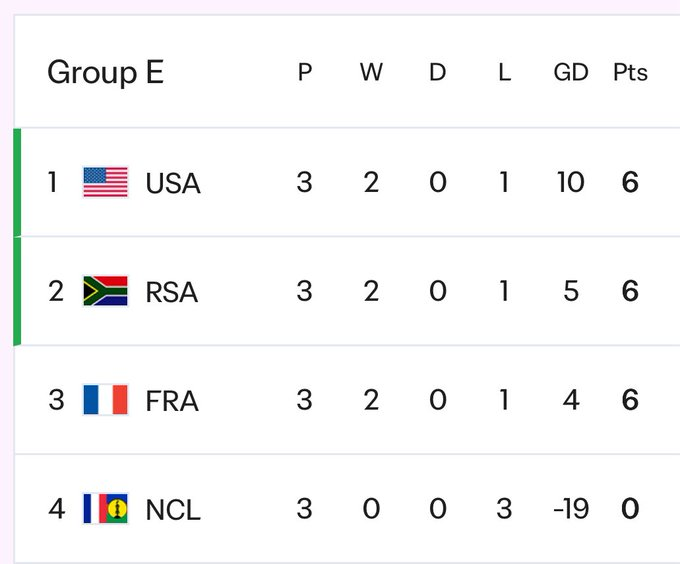680x564 pixels.
Task: Click the Pts column header
Action: [630, 73]
